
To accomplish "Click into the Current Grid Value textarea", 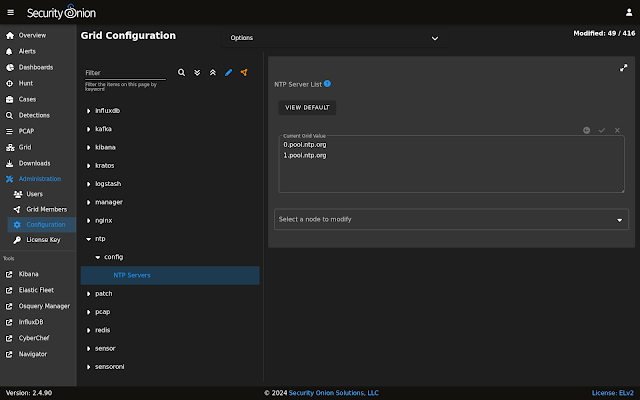I will coord(451,164).
